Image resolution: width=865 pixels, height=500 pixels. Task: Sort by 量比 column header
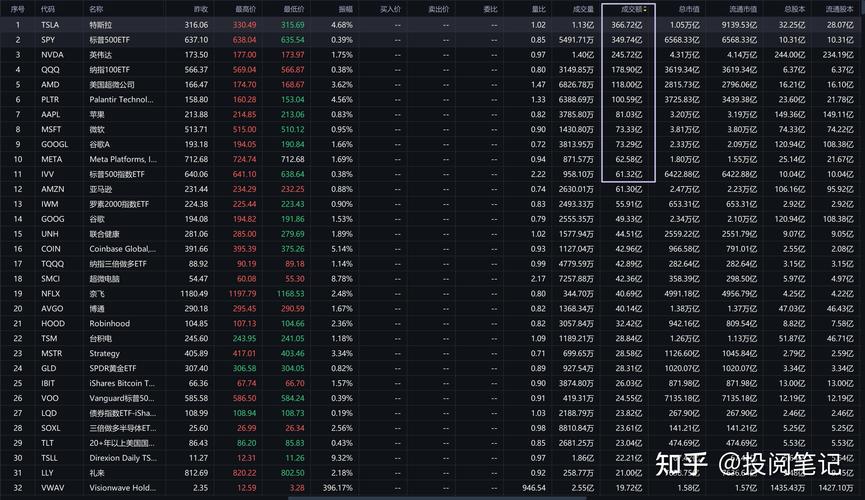point(538,9)
